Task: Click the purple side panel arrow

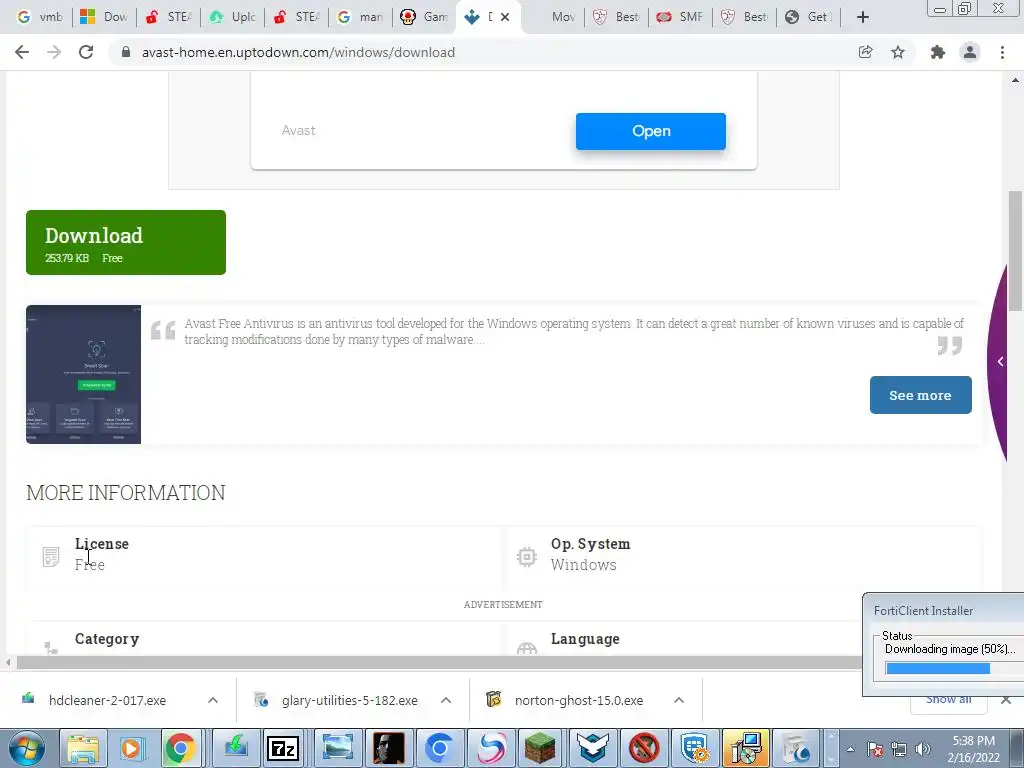Action: (1000, 361)
